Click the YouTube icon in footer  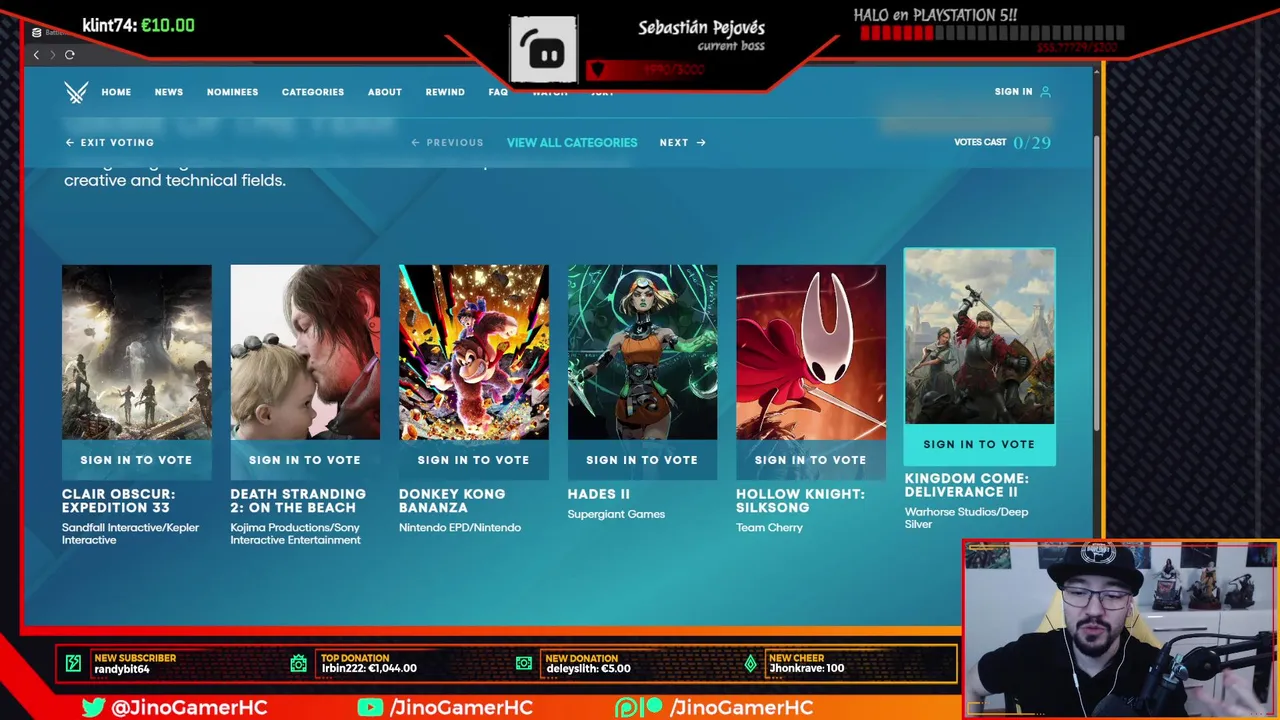pos(370,707)
